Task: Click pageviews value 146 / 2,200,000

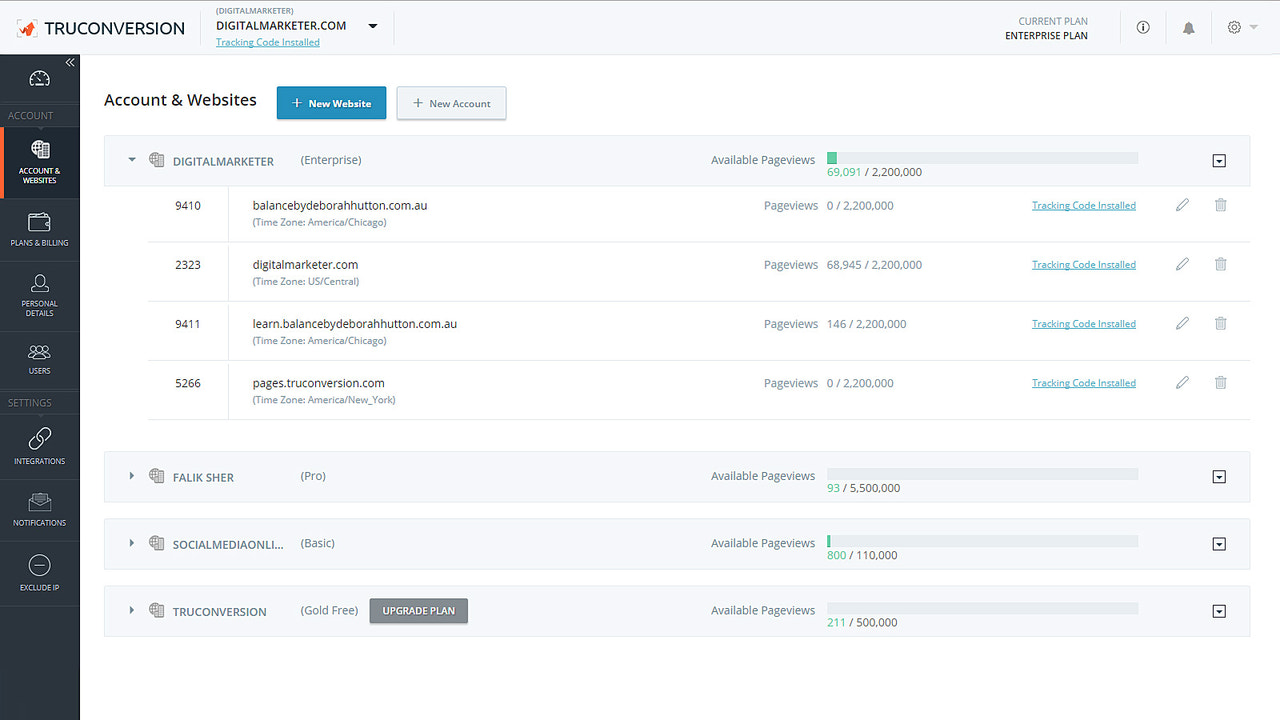Action: [866, 324]
